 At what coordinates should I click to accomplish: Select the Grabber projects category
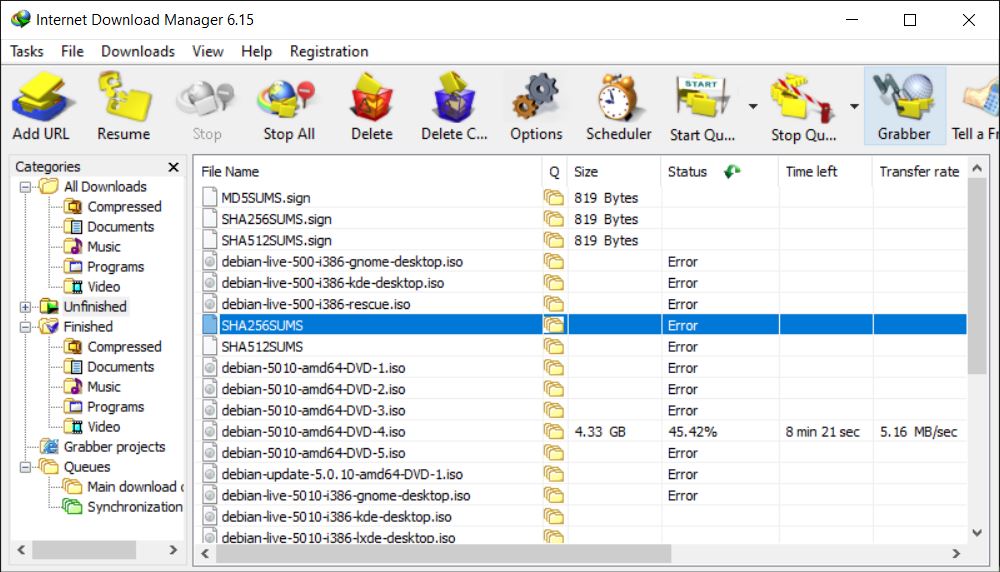114,447
